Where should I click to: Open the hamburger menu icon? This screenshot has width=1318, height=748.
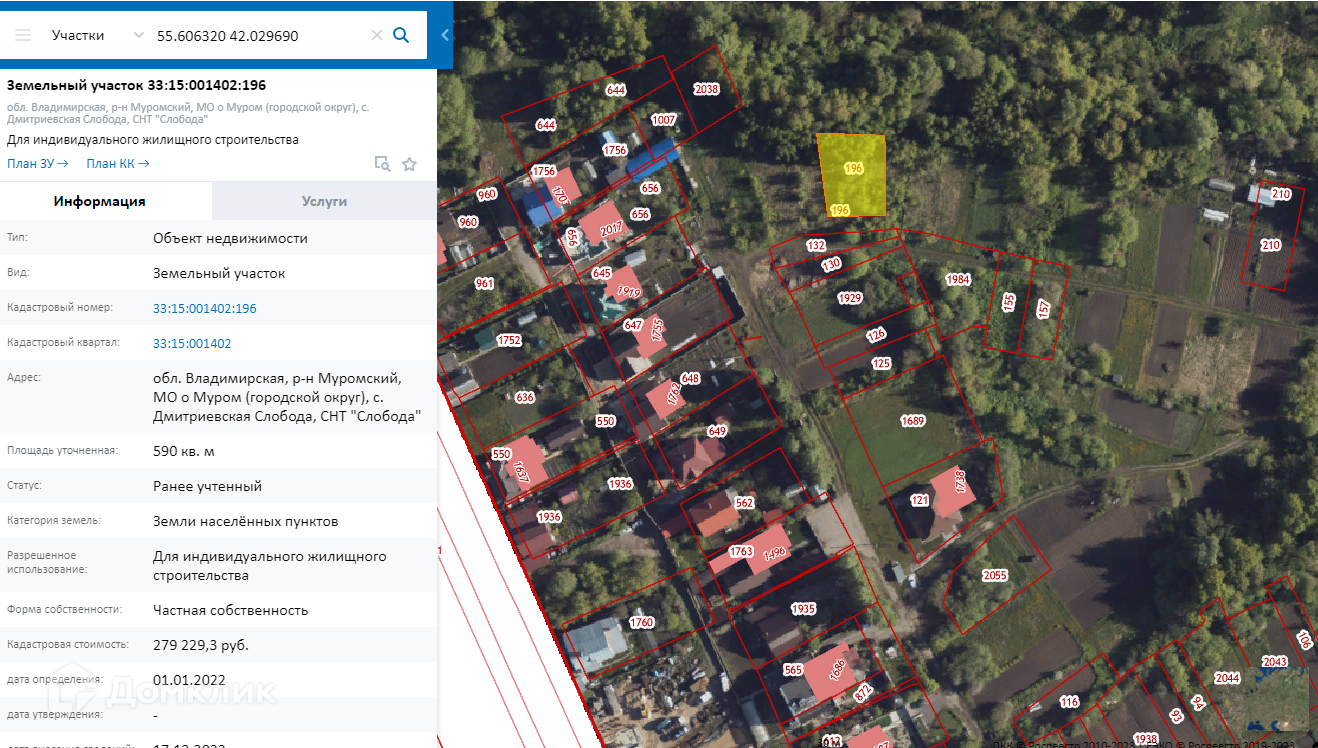click(x=23, y=35)
